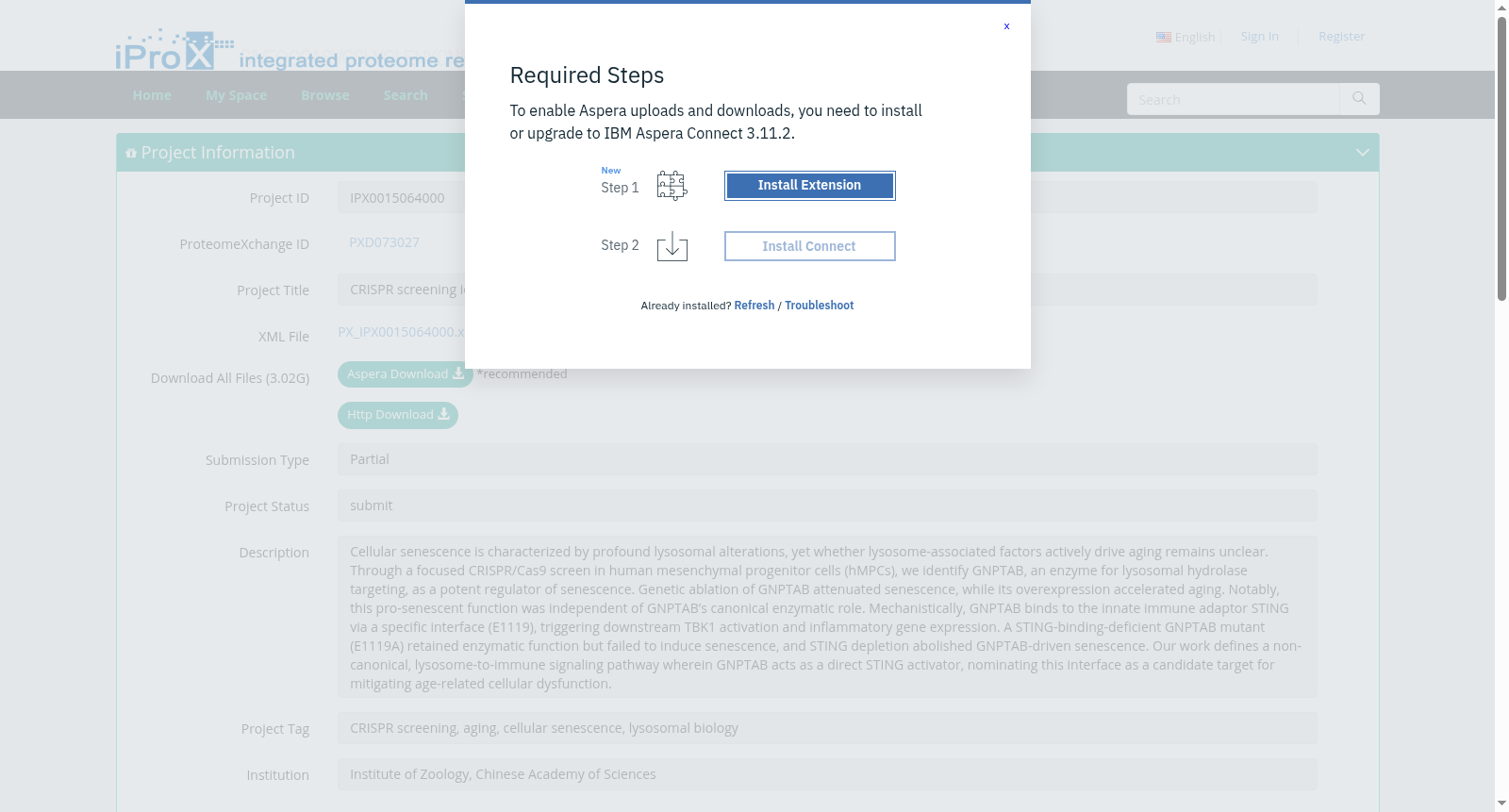Click the Project Tag field
1509x812 pixels.
[x=827, y=728]
